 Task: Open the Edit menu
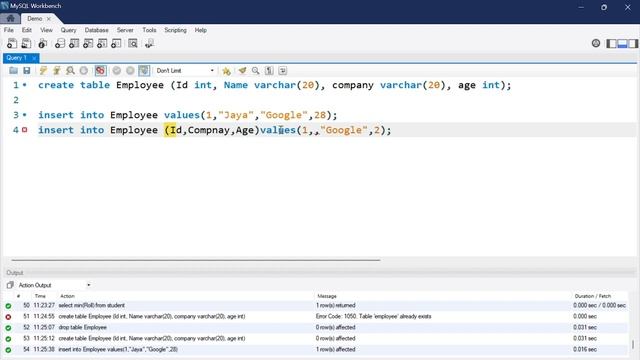(x=27, y=30)
